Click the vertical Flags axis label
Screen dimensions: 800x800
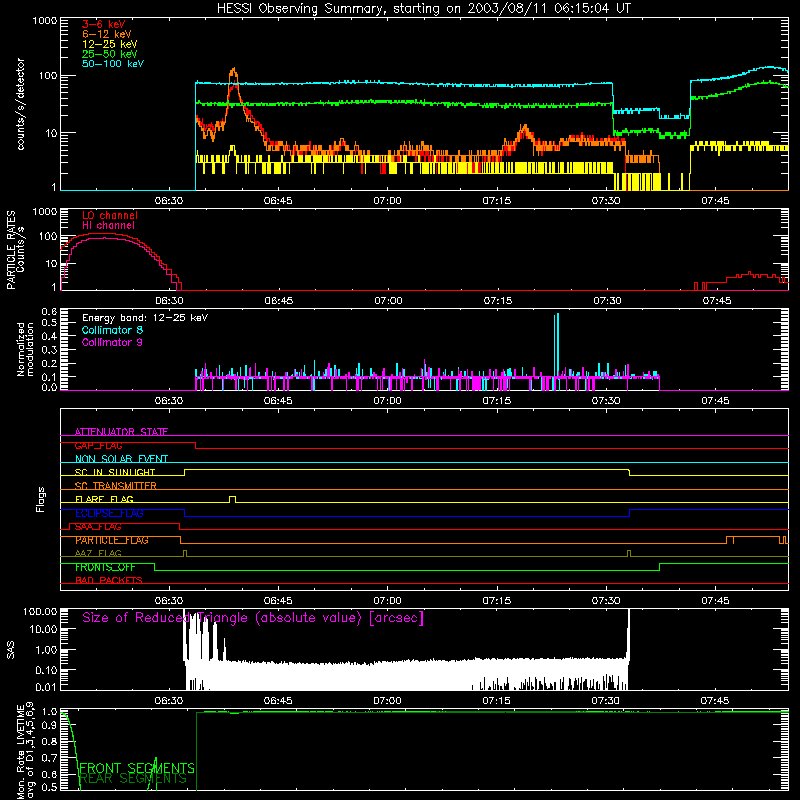[x=41, y=499]
